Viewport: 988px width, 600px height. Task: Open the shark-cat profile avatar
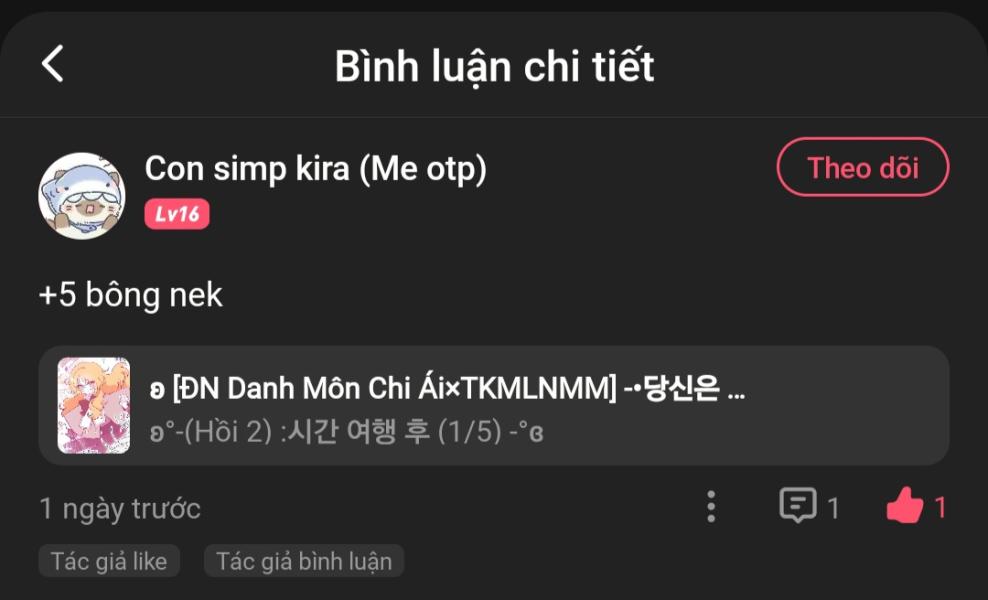[82, 195]
